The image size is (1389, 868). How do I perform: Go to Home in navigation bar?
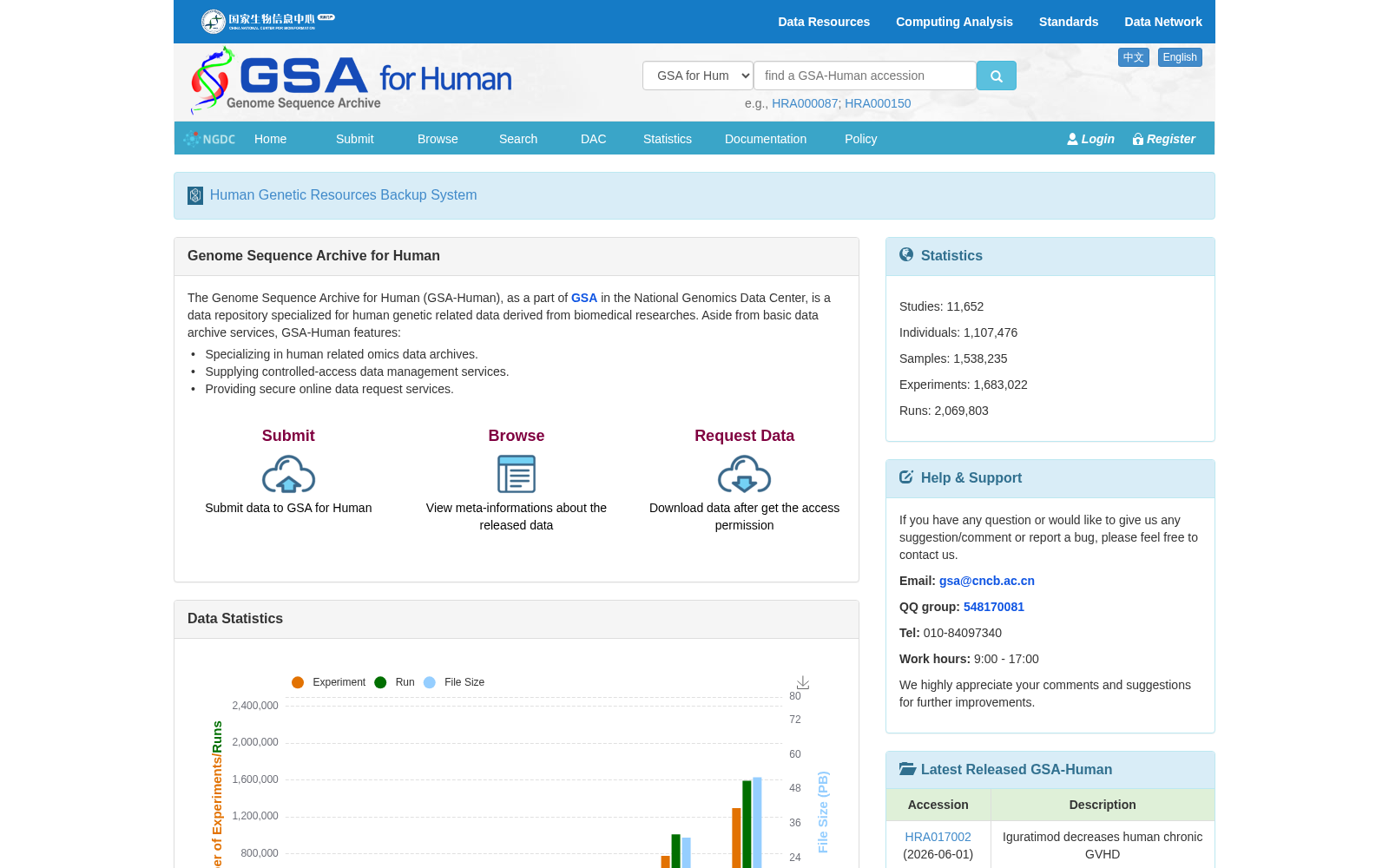coord(270,139)
